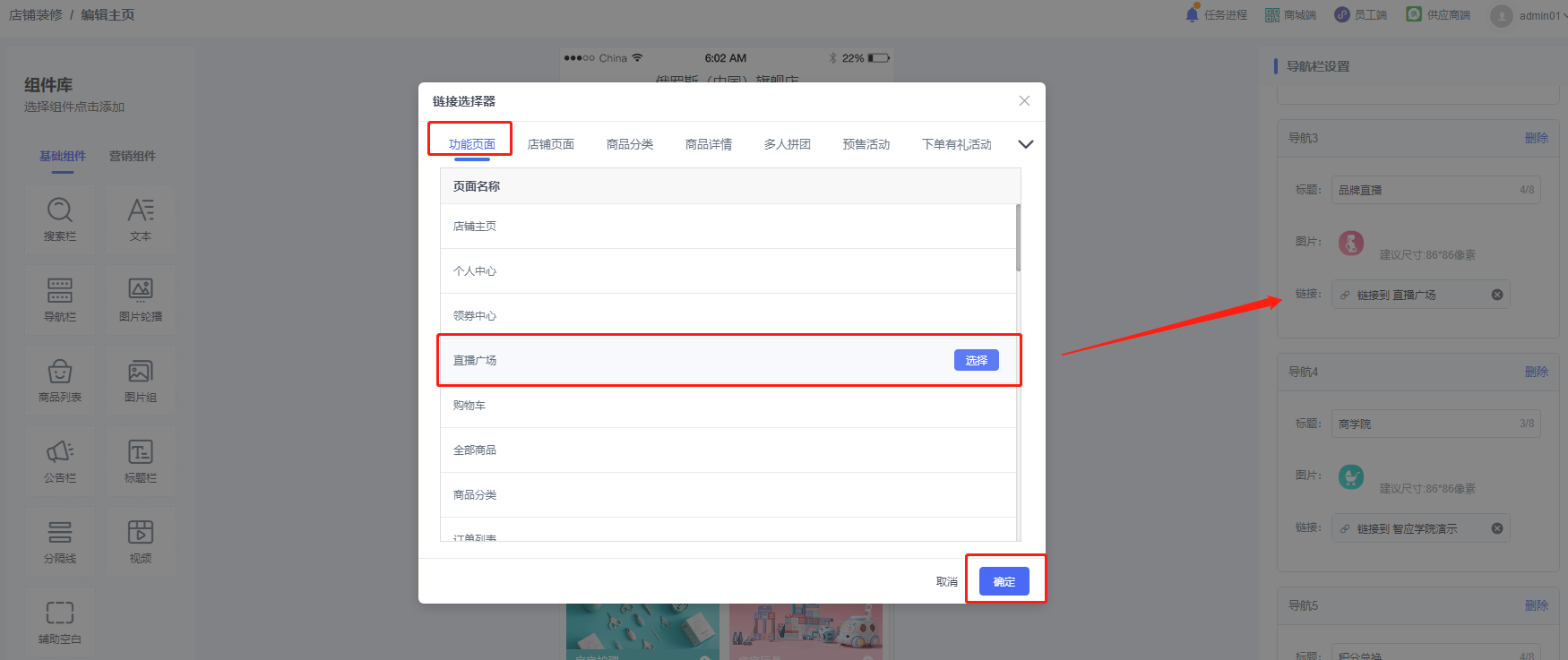Add the 标题栏 title bar component
Viewport: 1568px width, 660px height.
(x=141, y=461)
